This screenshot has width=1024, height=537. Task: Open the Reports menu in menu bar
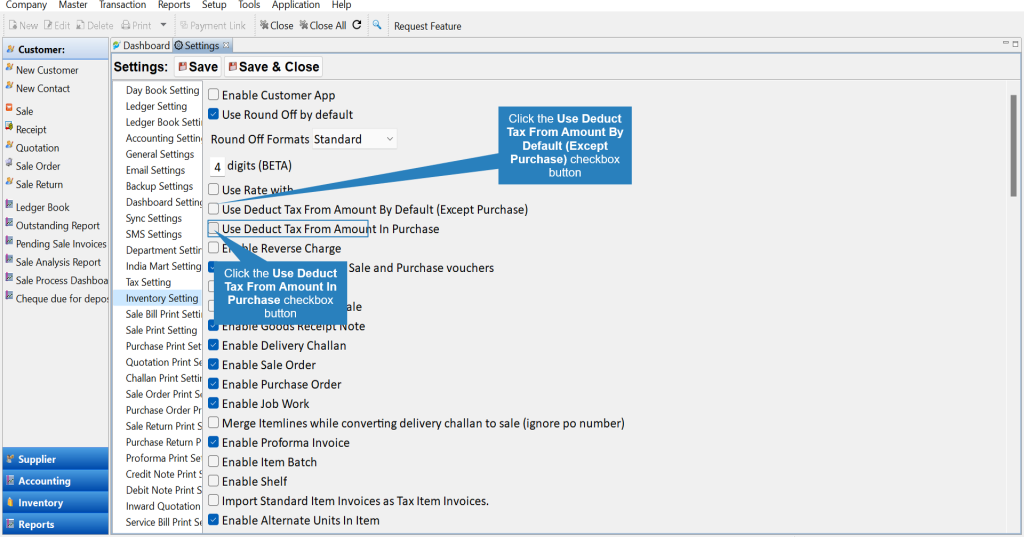point(174,5)
